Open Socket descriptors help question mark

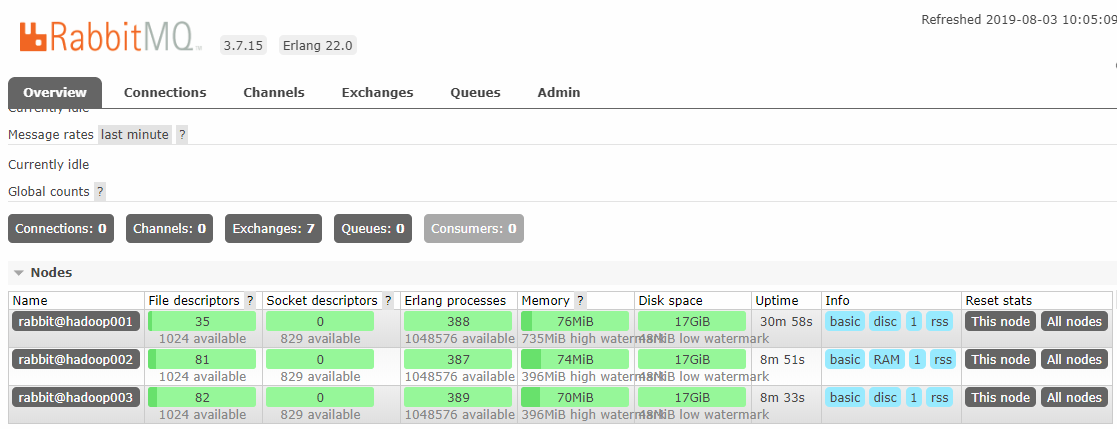388,300
